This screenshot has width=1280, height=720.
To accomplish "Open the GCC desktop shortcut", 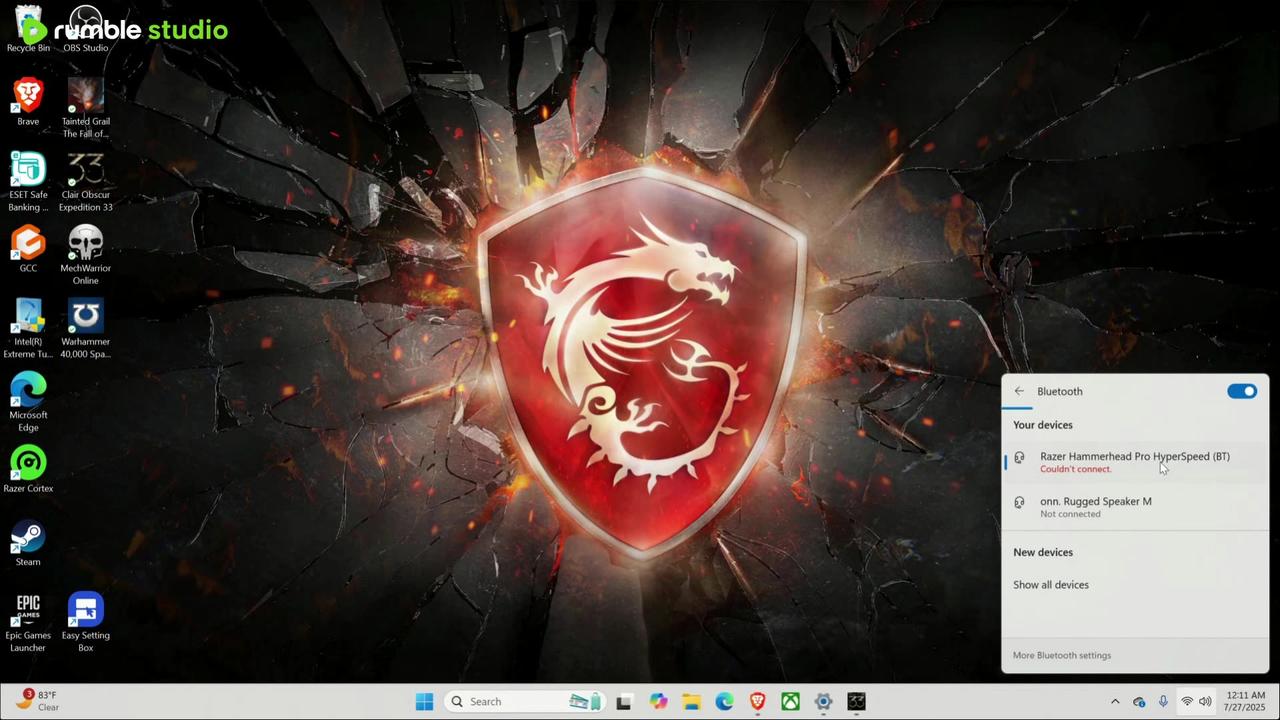I will click(x=28, y=249).
